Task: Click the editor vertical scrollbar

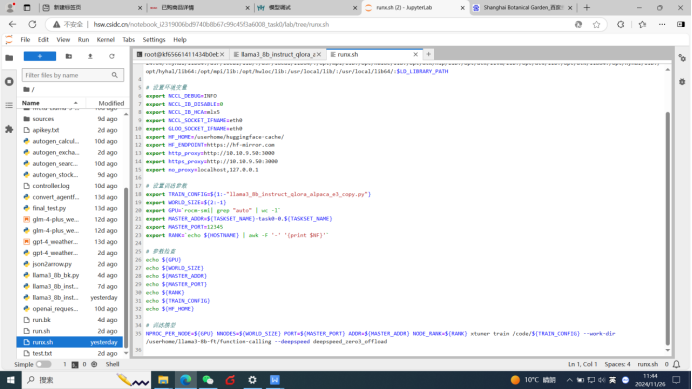Action: coord(667,228)
